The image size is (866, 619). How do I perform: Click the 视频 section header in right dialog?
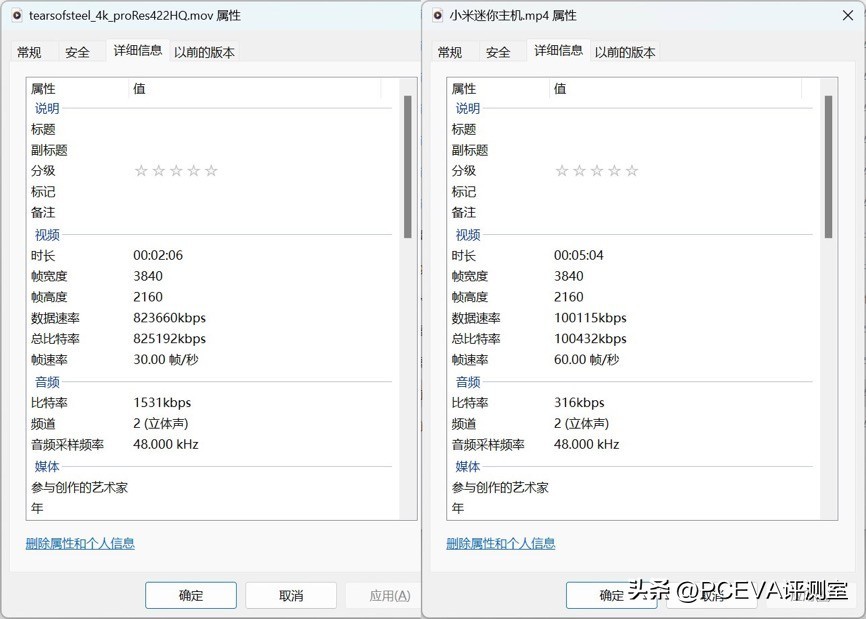(467, 234)
